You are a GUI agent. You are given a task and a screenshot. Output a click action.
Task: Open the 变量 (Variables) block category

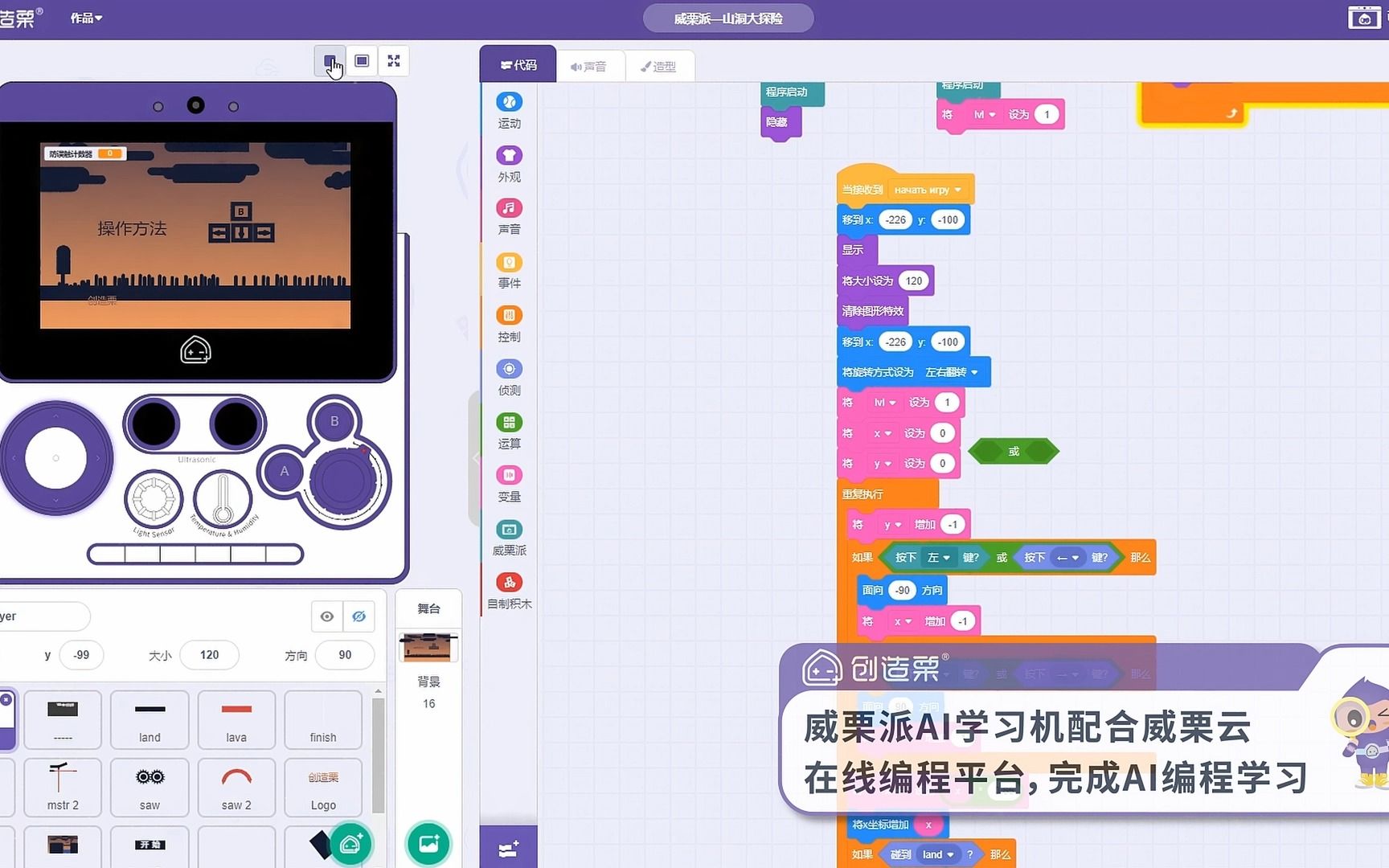click(509, 485)
